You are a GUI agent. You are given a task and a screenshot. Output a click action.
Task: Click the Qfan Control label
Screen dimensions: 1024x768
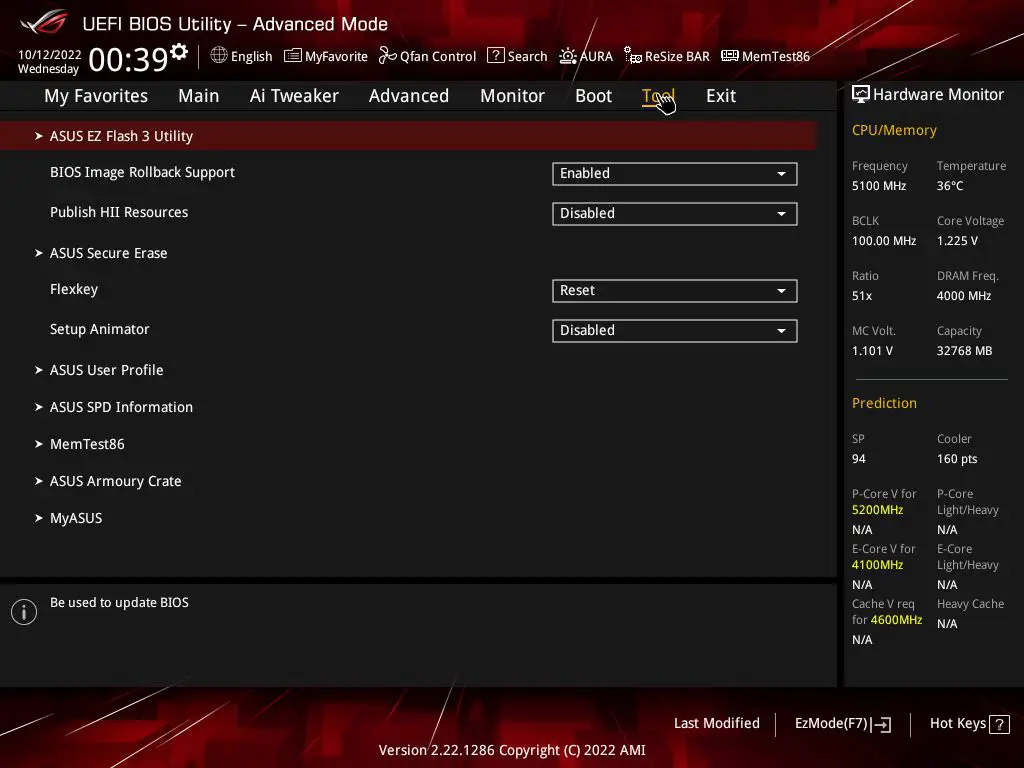pos(438,56)
